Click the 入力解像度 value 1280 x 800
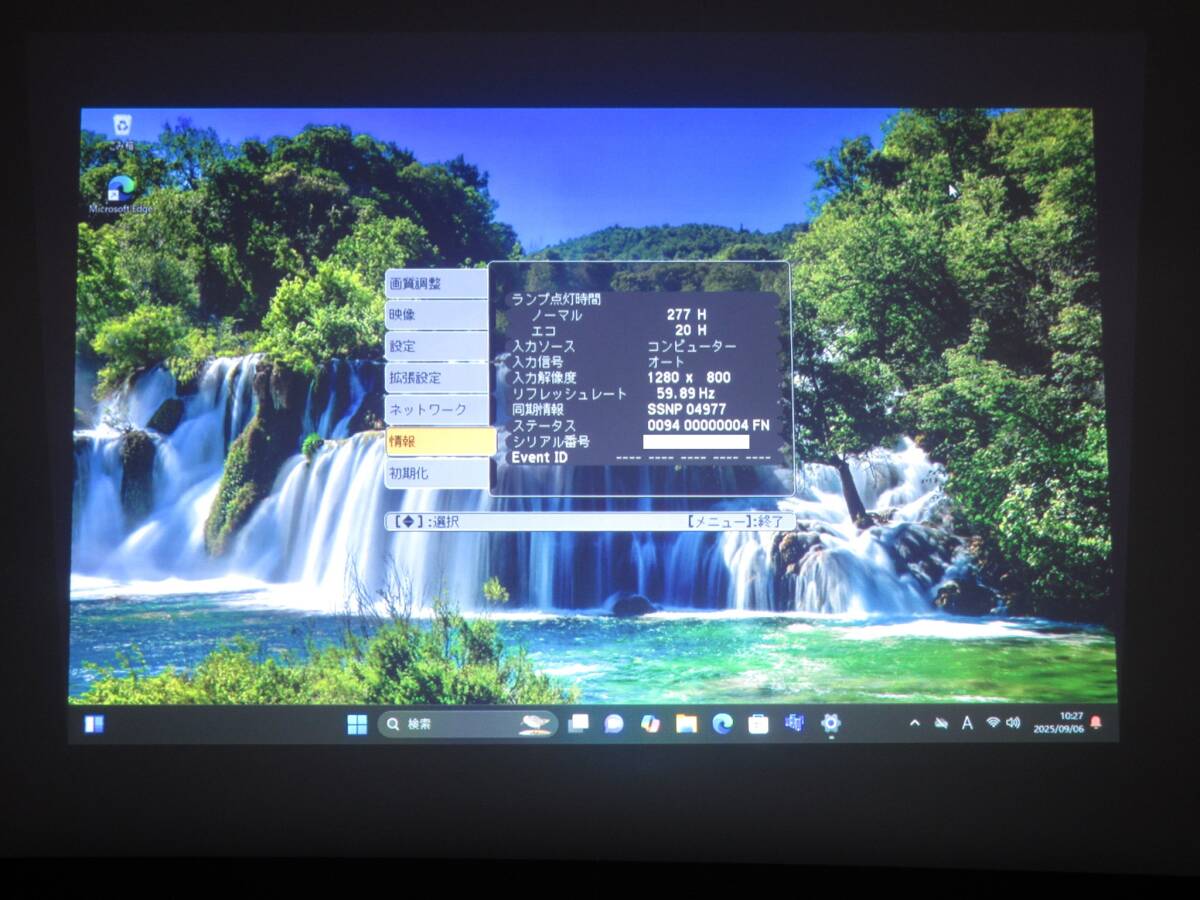The height and width of the screenshot is (900, 1200). pos(689,378)
